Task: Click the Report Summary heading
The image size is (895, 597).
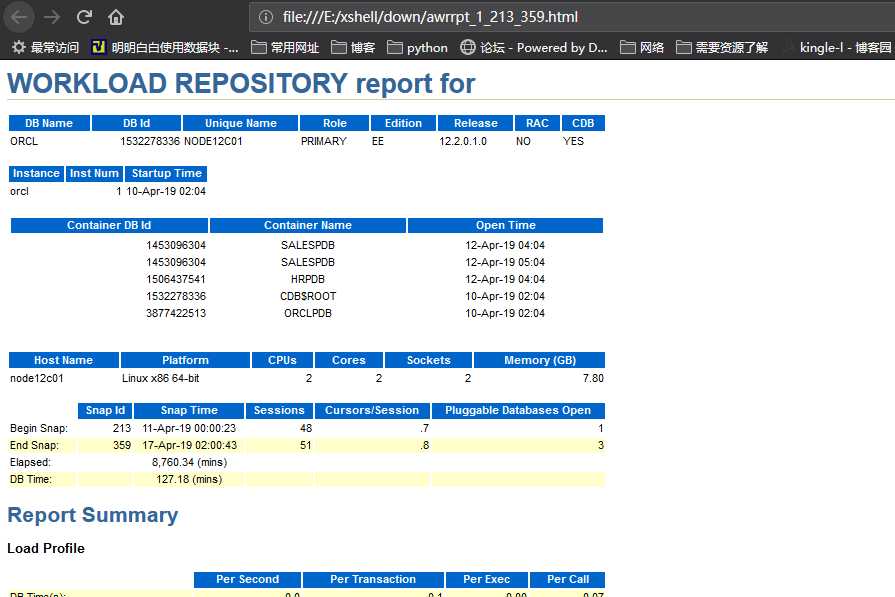Action: [x=92, y=515]
